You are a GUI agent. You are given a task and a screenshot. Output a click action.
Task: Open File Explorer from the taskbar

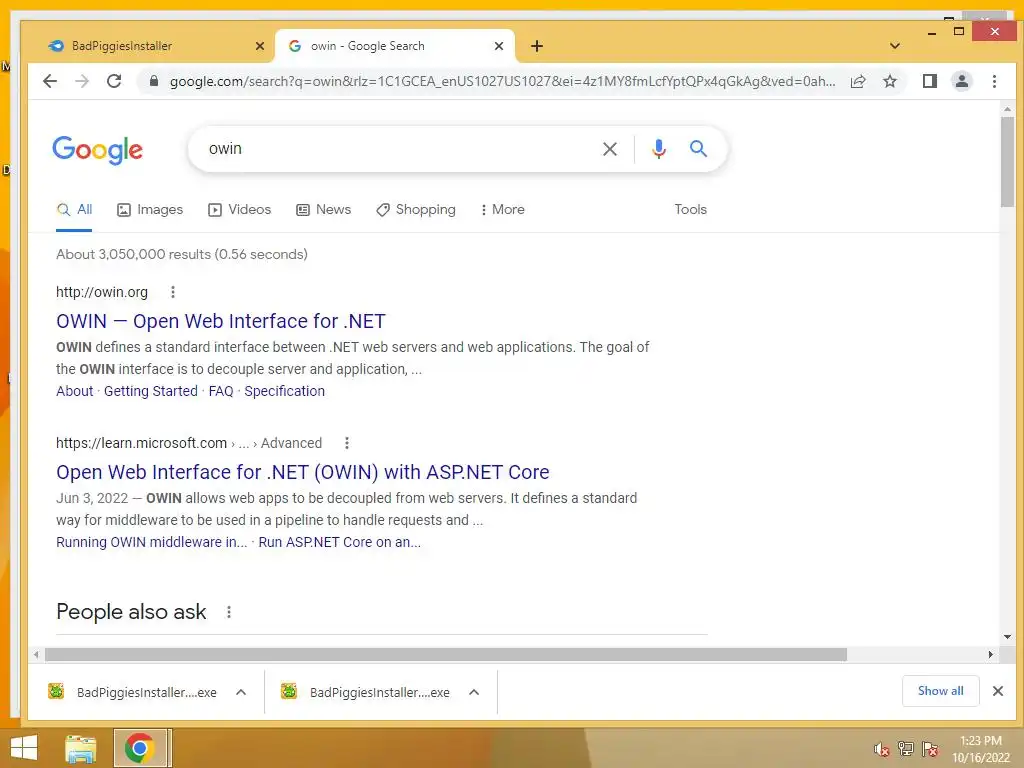80,748
